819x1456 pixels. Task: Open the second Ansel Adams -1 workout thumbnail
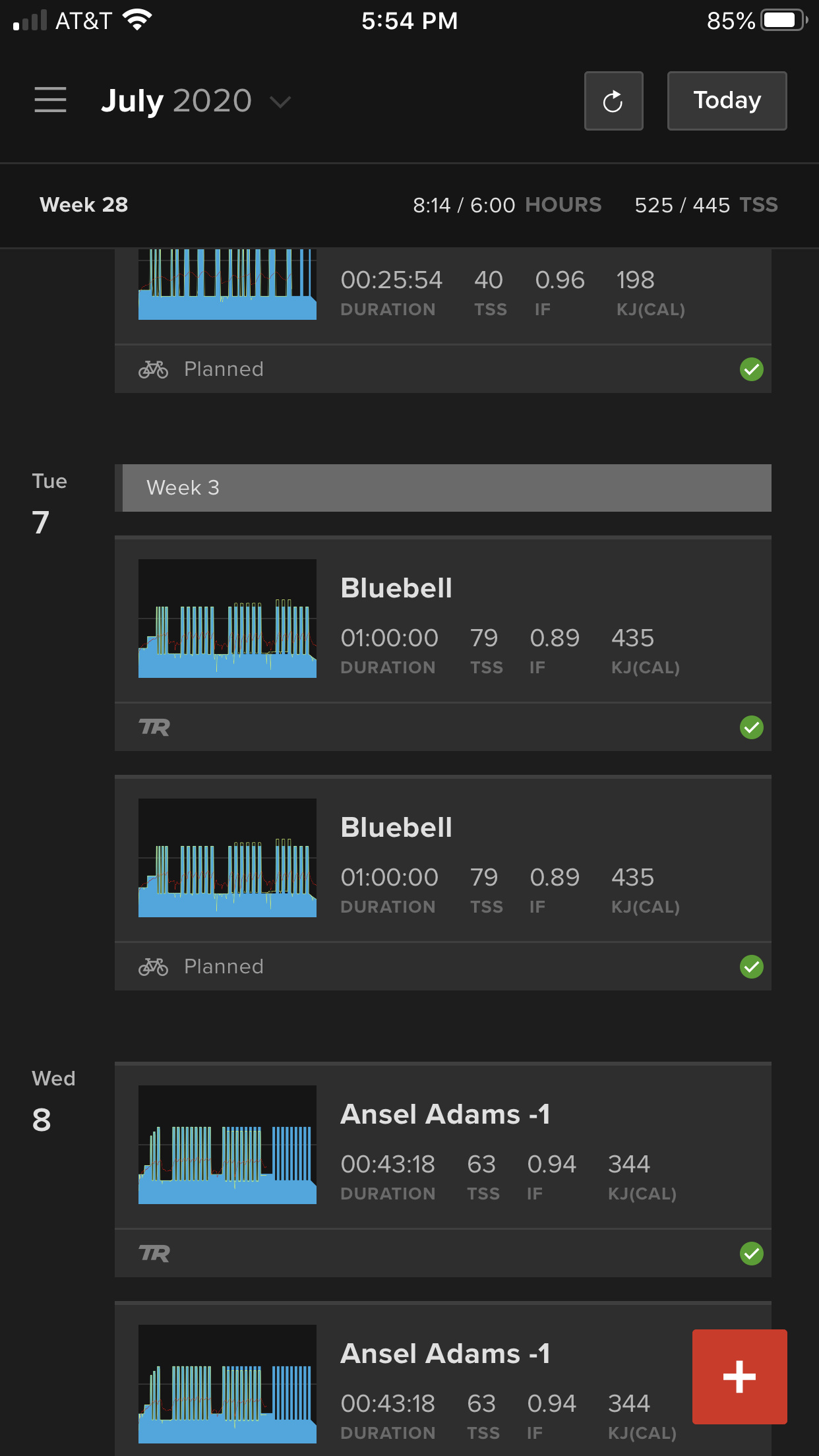click(228, 1384)
